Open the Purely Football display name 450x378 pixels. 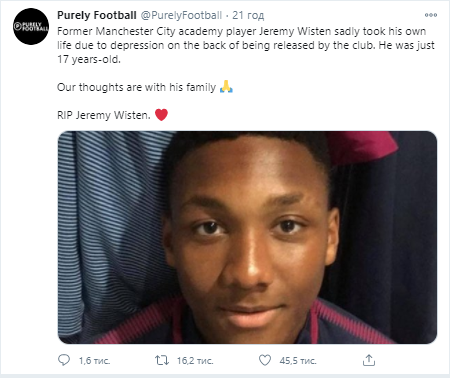pos(97,15)
